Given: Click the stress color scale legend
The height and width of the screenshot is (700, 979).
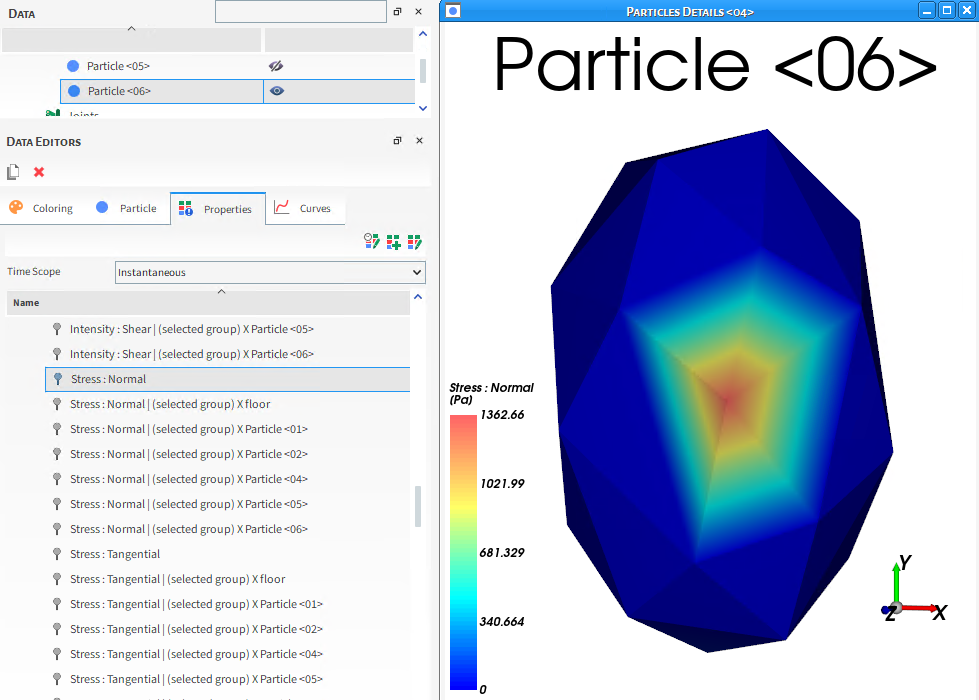Looking at the screenshot, I should pyautogui.click(x=462, y=550).
